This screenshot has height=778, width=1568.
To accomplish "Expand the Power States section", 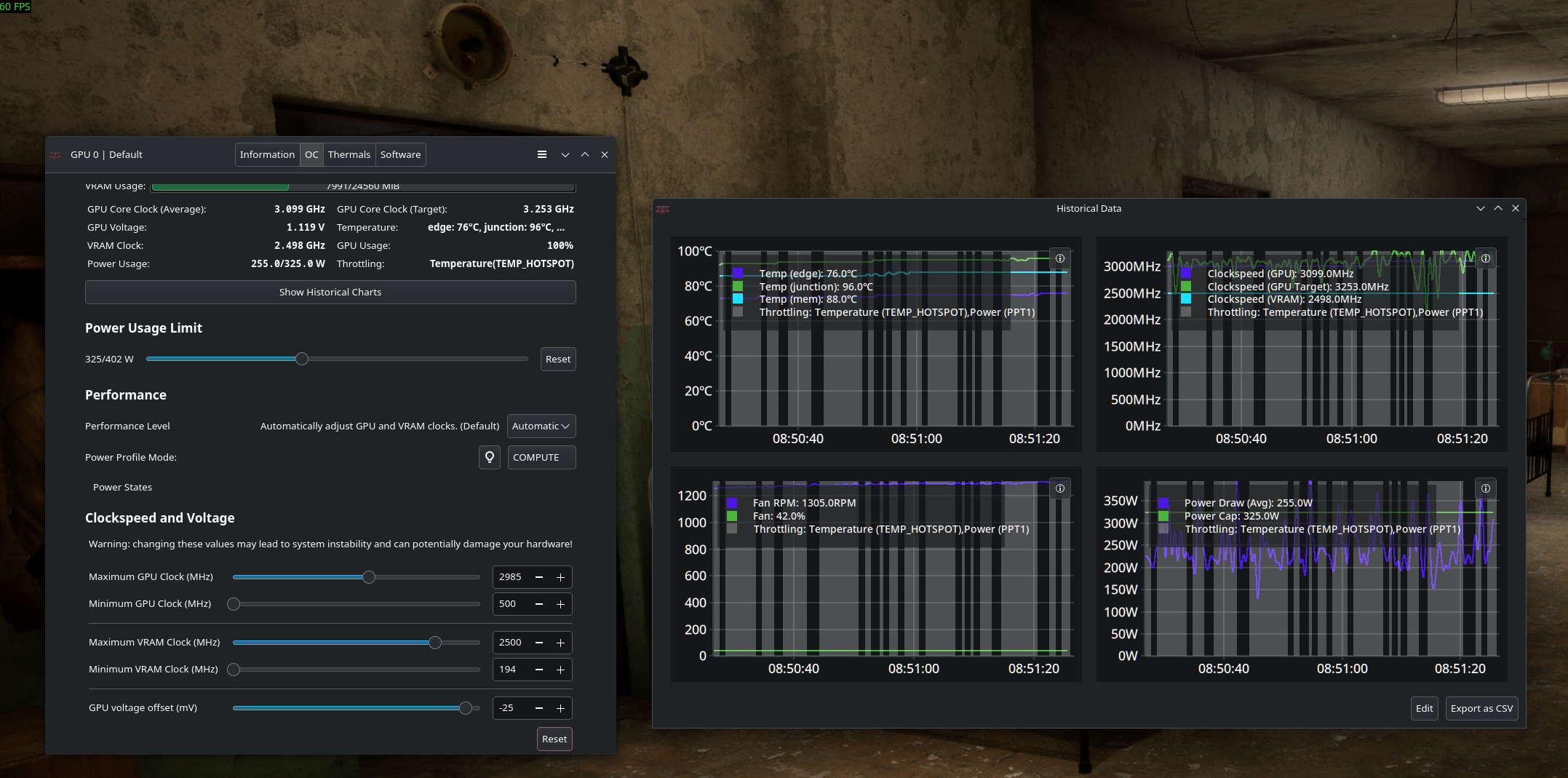I will [x=122, y=487].
